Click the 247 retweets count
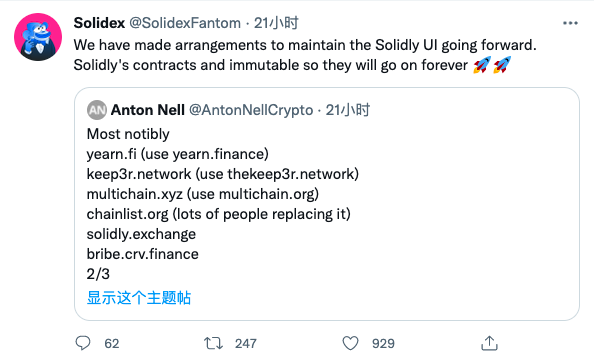Screen dimensions: 594x363 (x=246, y=344)
